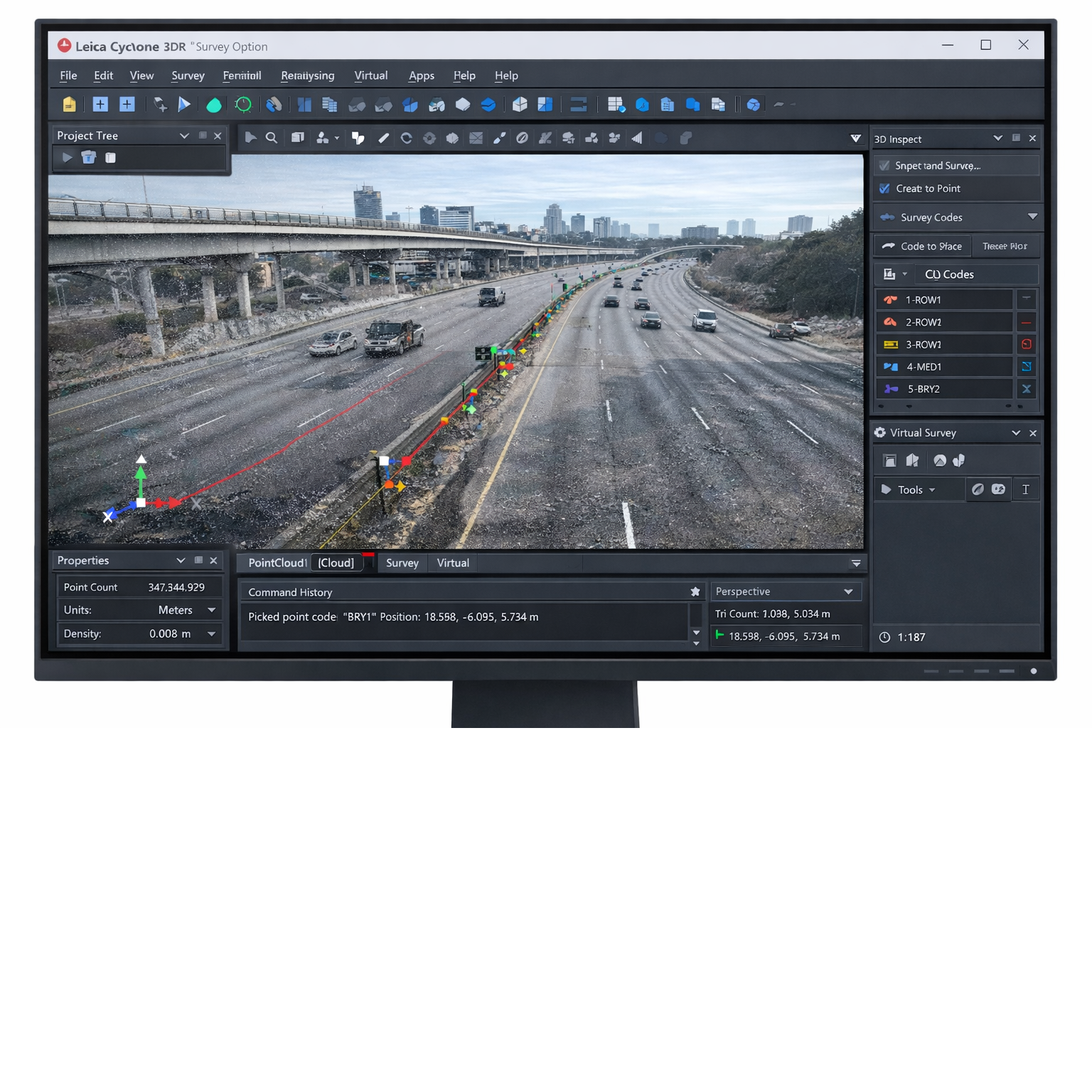Click the envelope icon in viewport toolbar
Screen dimensions: 1092x1092
[476, 138]
